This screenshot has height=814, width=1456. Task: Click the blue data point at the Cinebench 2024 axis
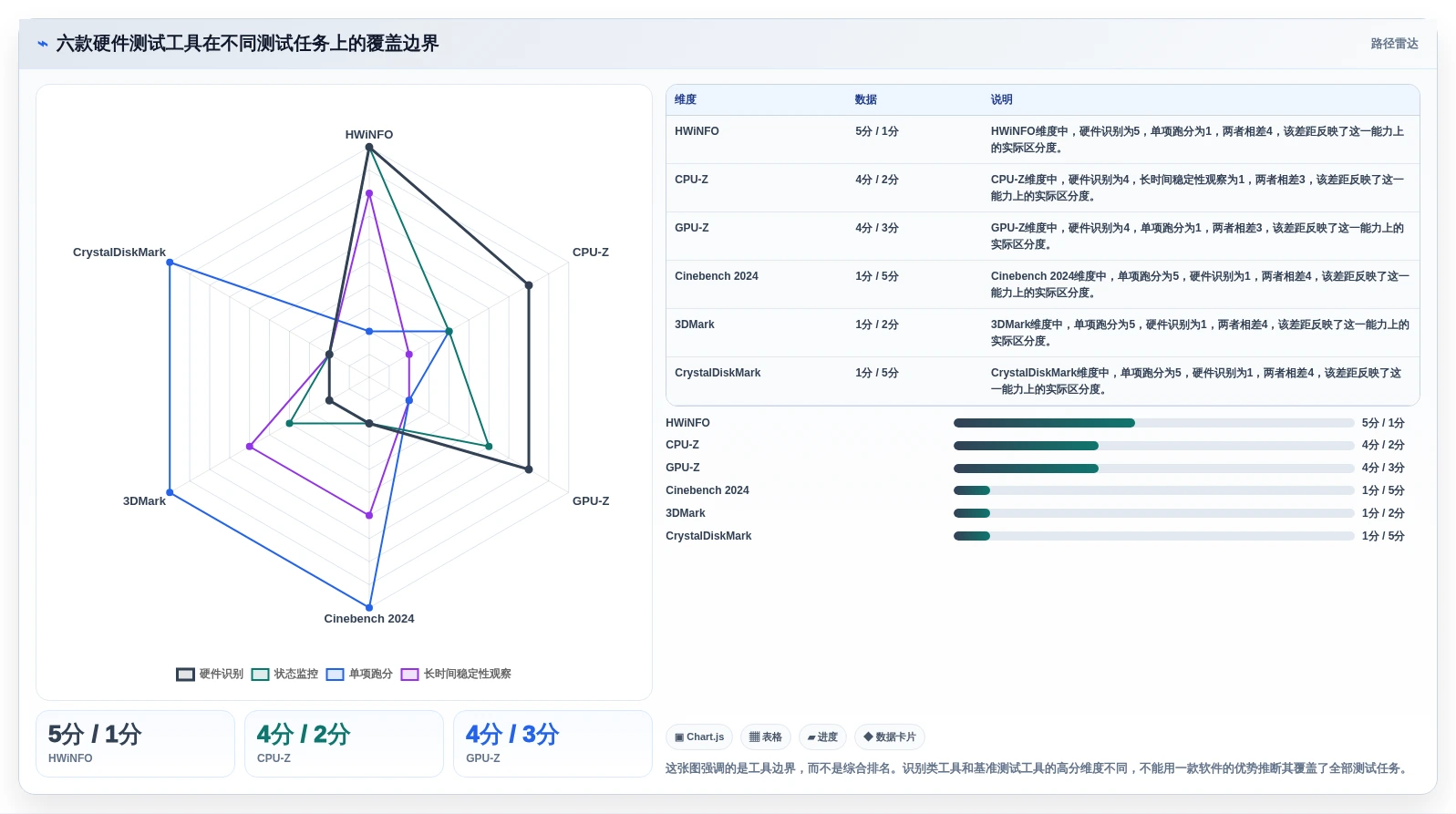(x=369, y=607)
